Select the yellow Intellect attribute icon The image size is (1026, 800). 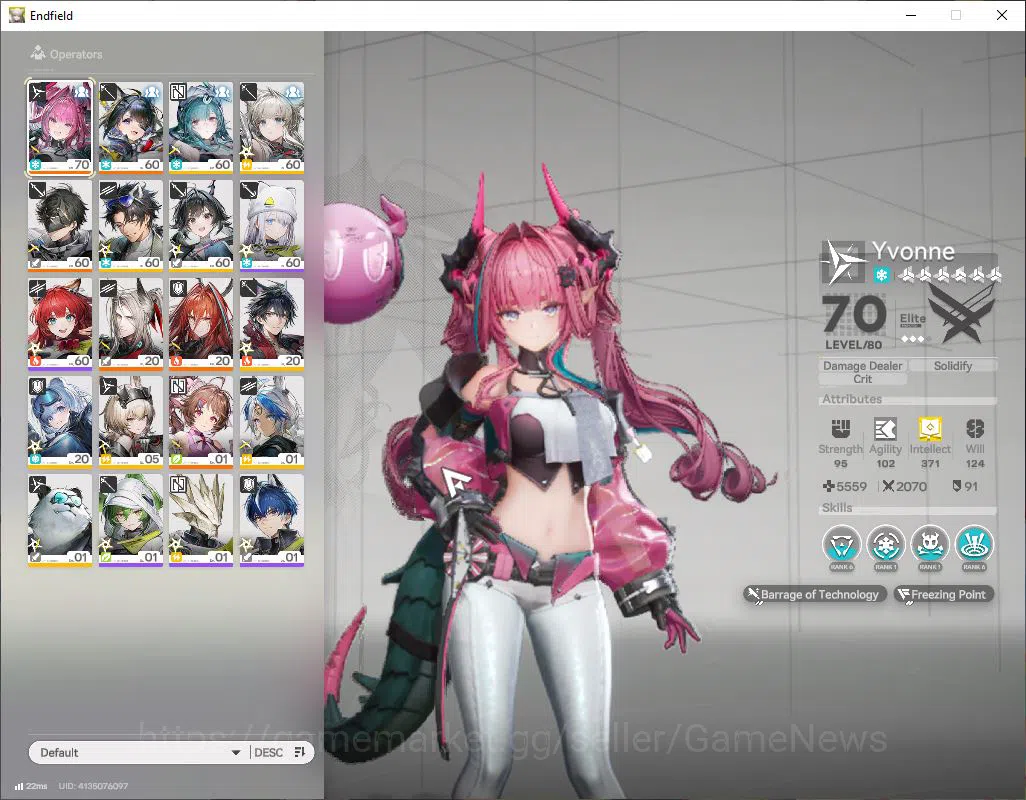[930, 428]
